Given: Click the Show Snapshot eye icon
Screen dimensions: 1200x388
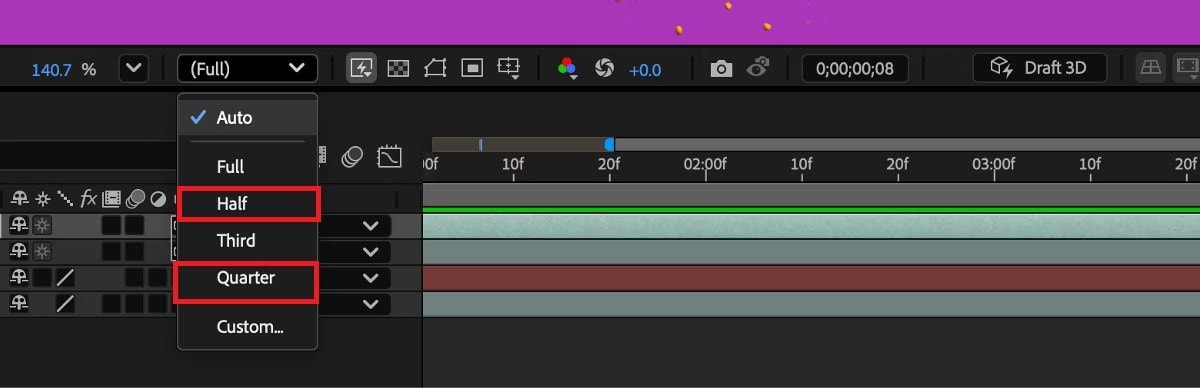Looking at the screenshot, I should [x=758, y=68].
